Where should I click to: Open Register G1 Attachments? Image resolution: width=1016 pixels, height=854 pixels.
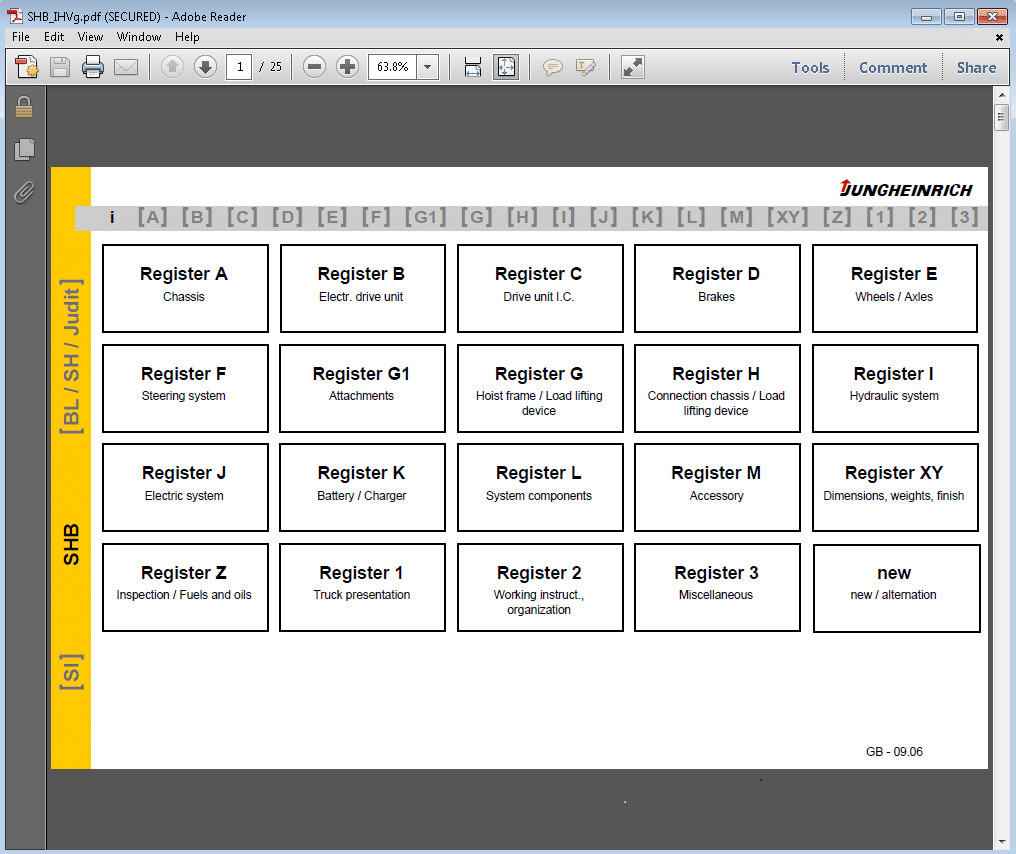tap(363, 388)
